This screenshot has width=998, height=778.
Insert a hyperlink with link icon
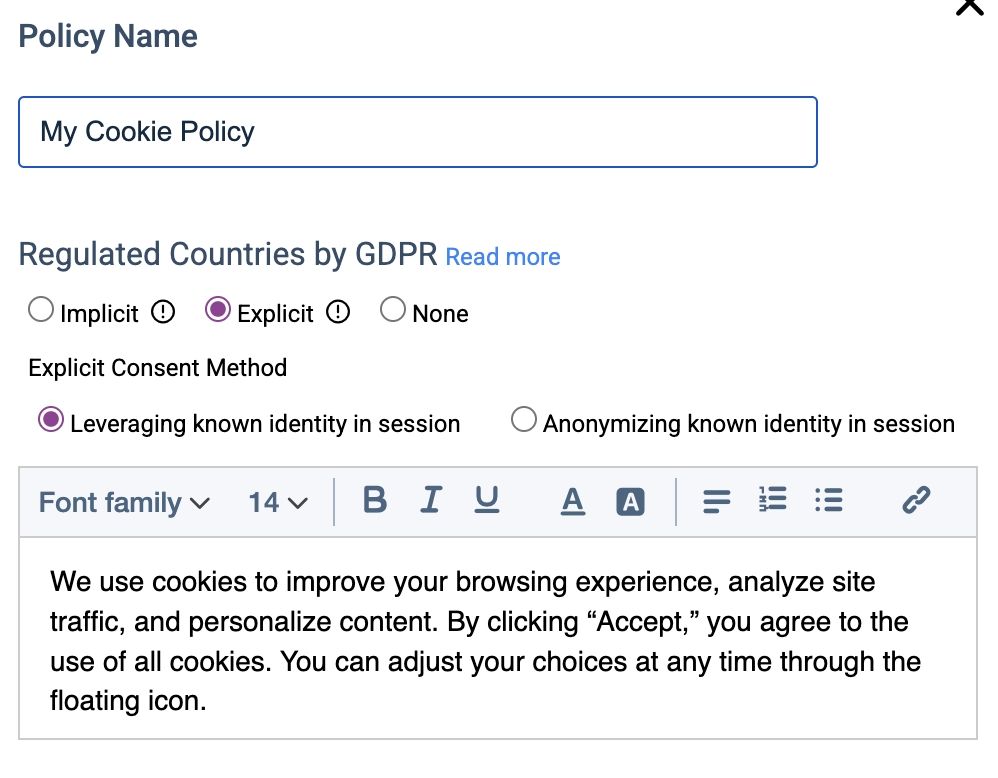916,500
